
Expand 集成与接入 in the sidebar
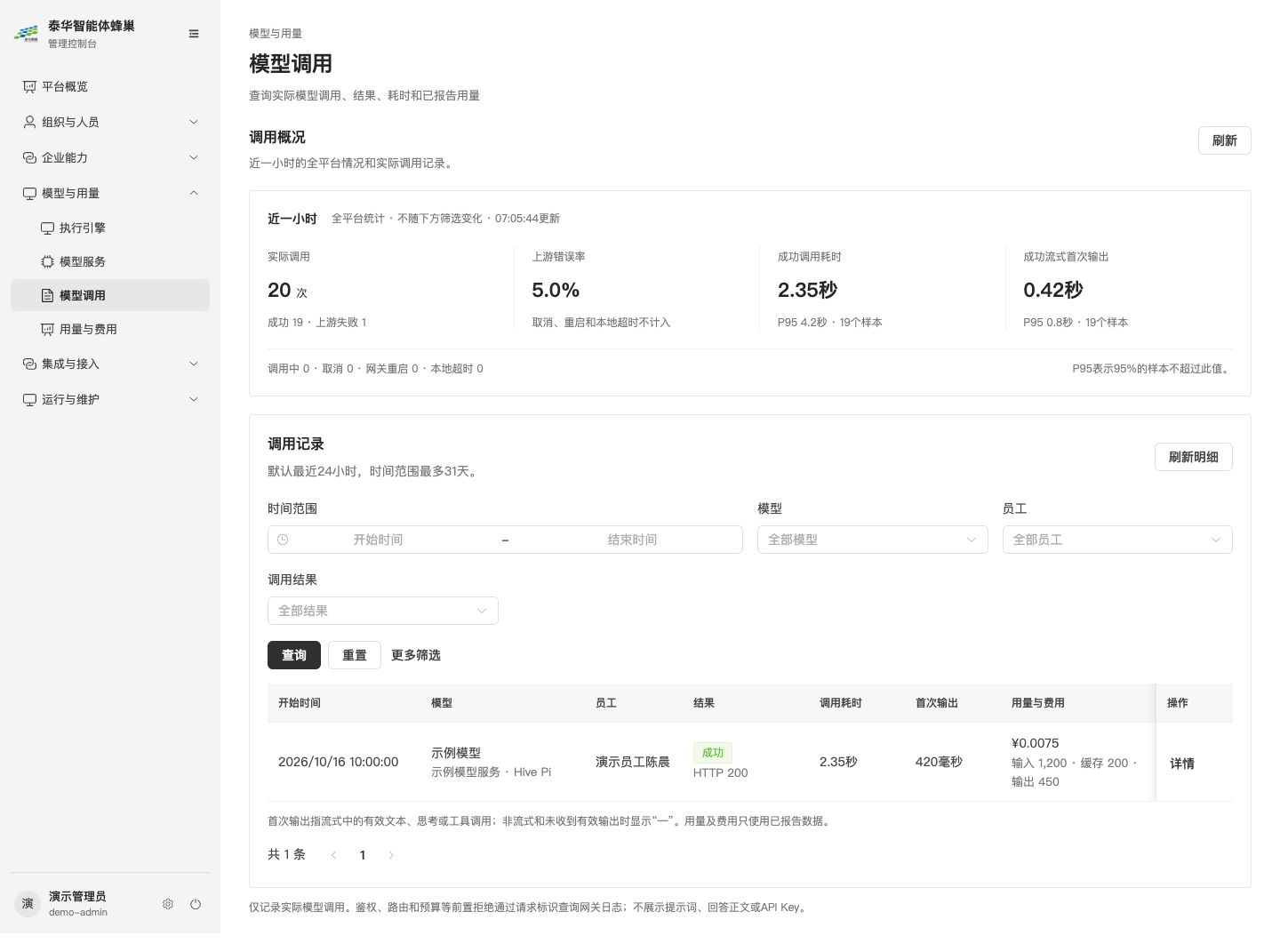click(110, 364)
